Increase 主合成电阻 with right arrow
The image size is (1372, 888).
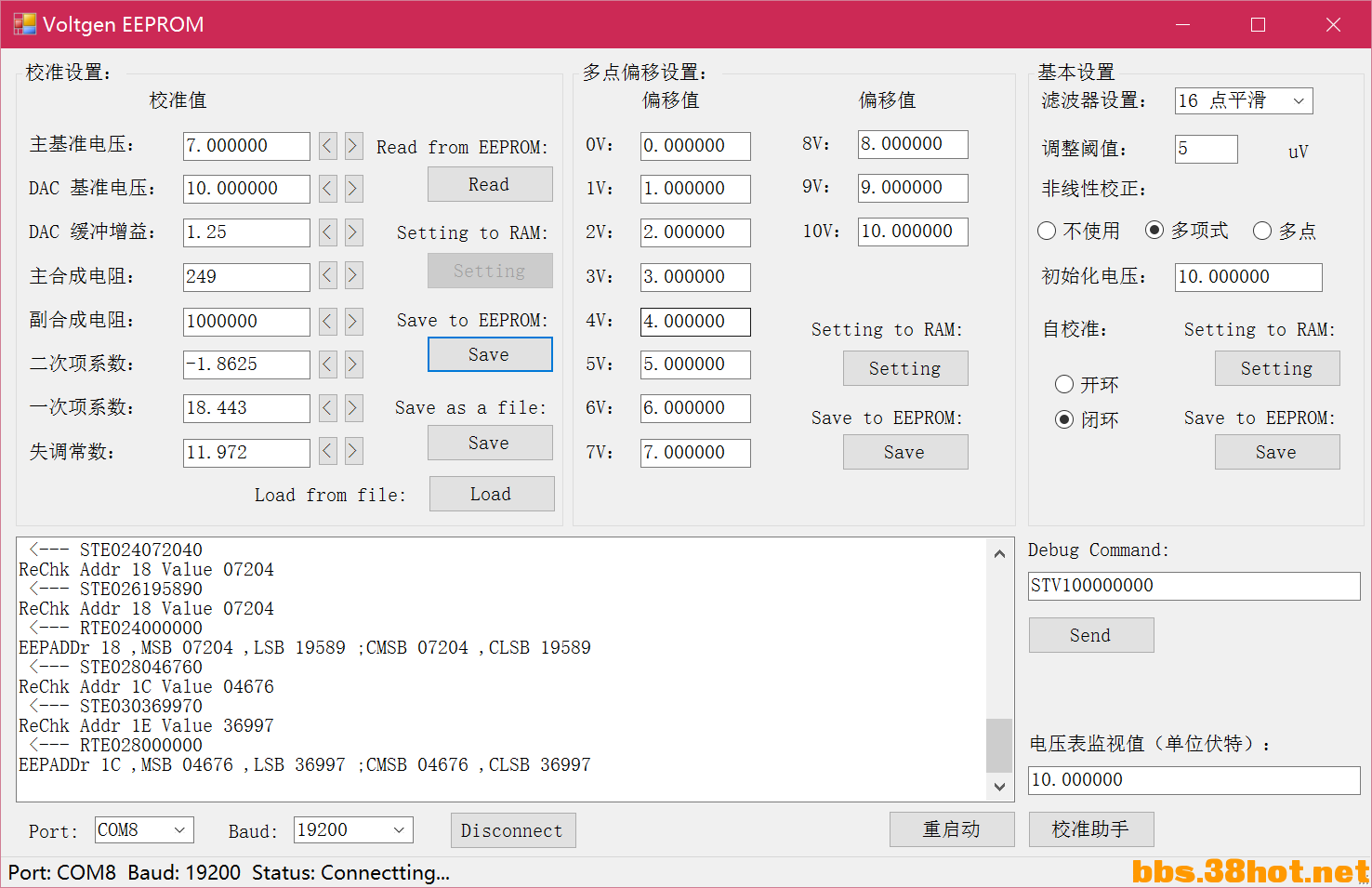pos(353,275)
